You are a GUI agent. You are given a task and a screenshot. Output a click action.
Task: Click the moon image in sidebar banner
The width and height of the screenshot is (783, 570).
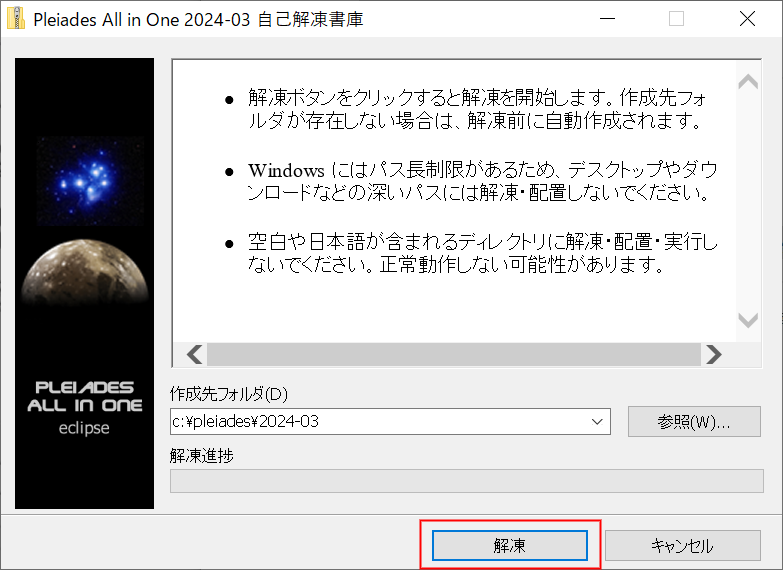click(85, 272)
